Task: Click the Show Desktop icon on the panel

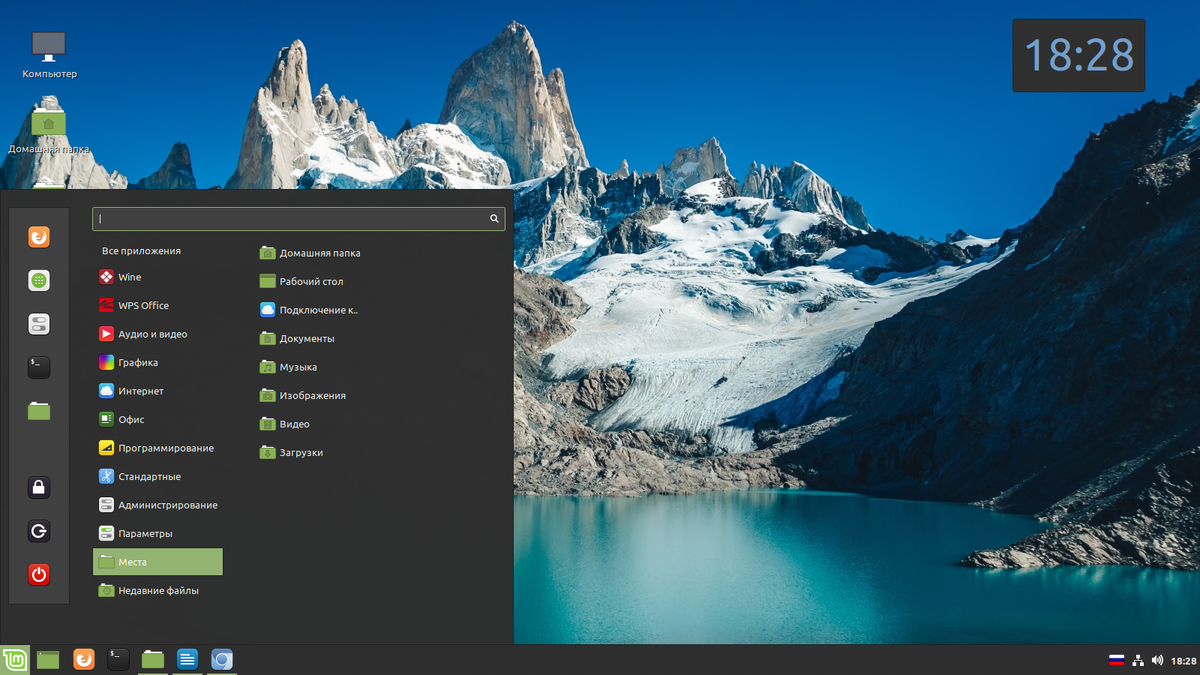Action: coord(48,659)
